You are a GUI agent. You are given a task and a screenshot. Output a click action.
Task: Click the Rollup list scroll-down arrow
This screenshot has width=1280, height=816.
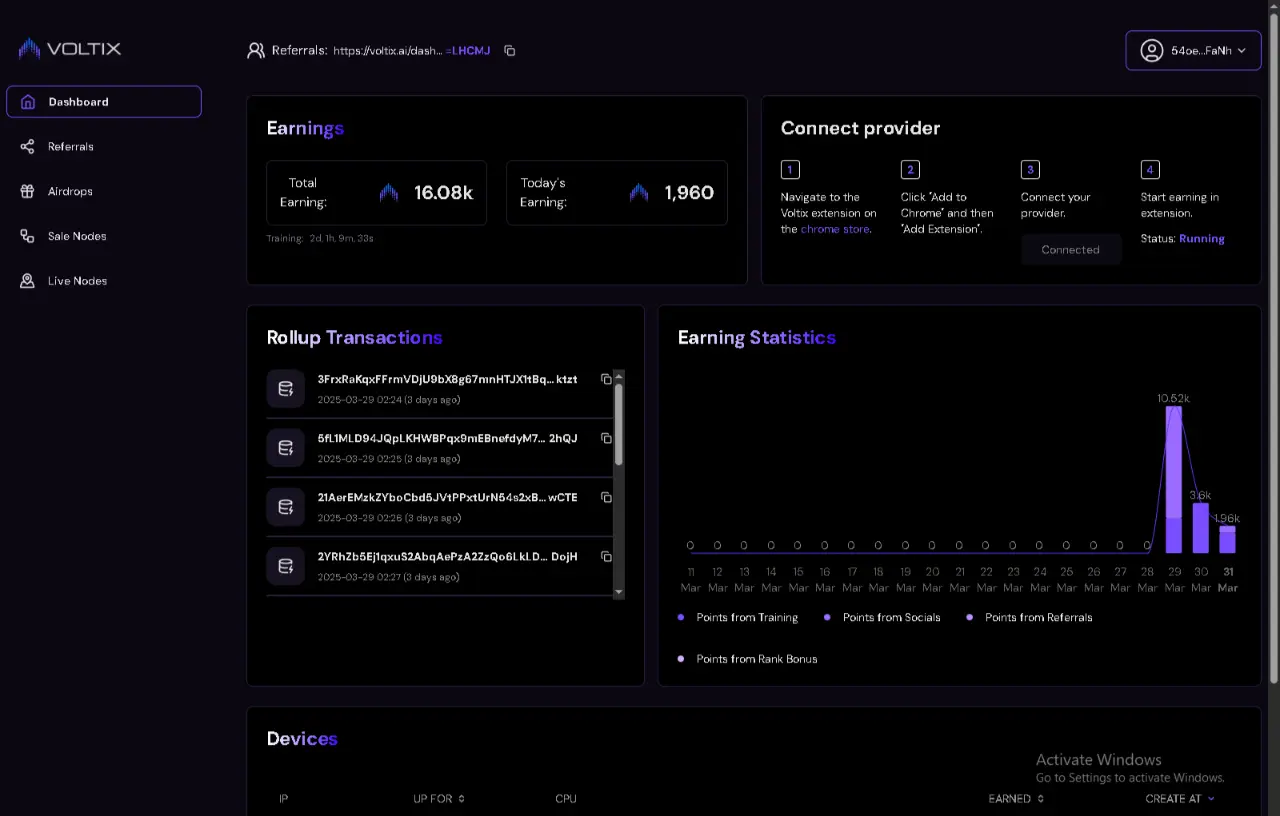[x=619, y=592]
